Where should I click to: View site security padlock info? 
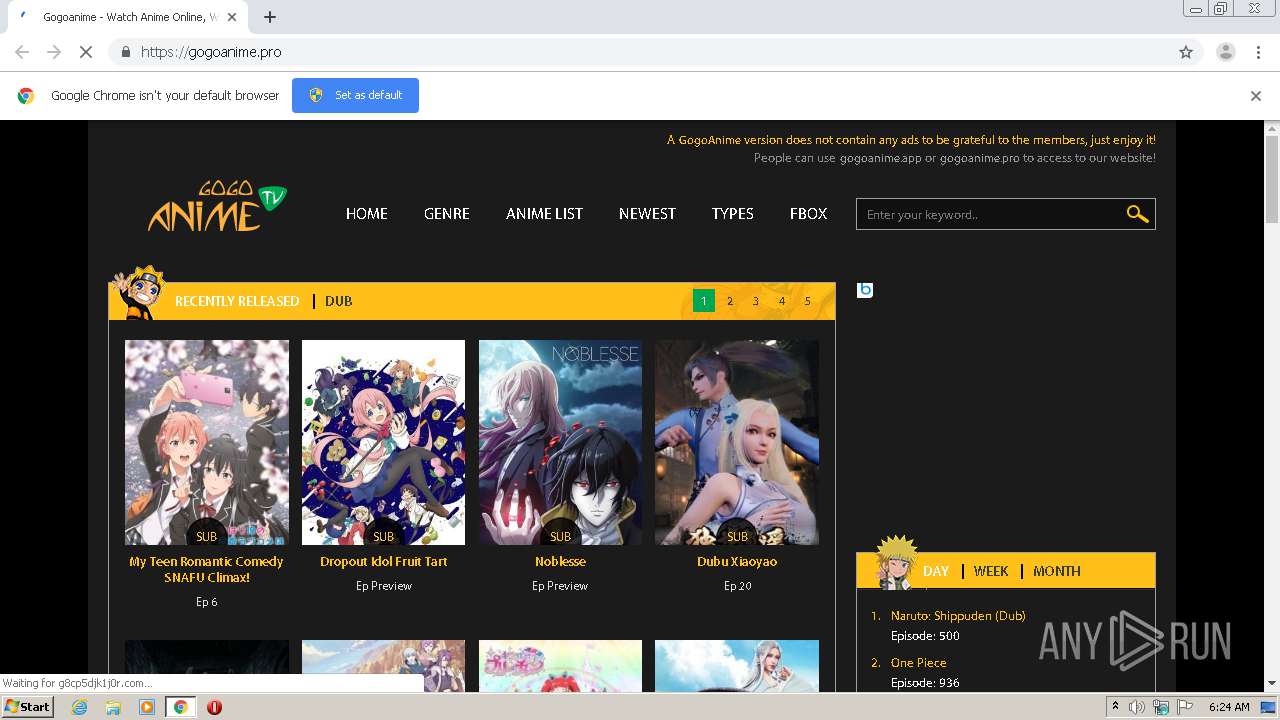[x=125, y=52]
